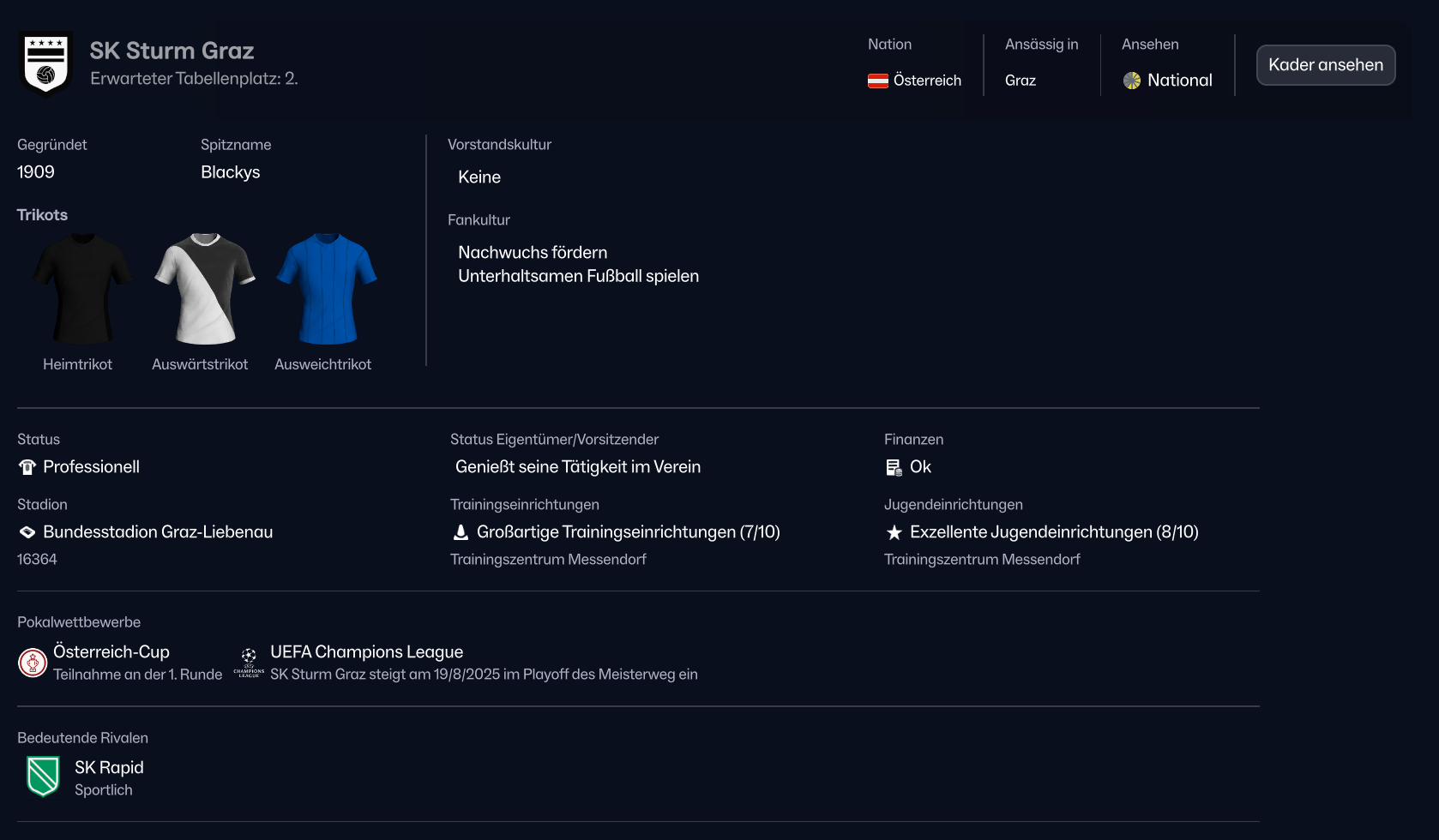The height and width of the screenshot is (840, 1439).
Task: Click the Österreich-Cup logo
Action: click(33, 663)
